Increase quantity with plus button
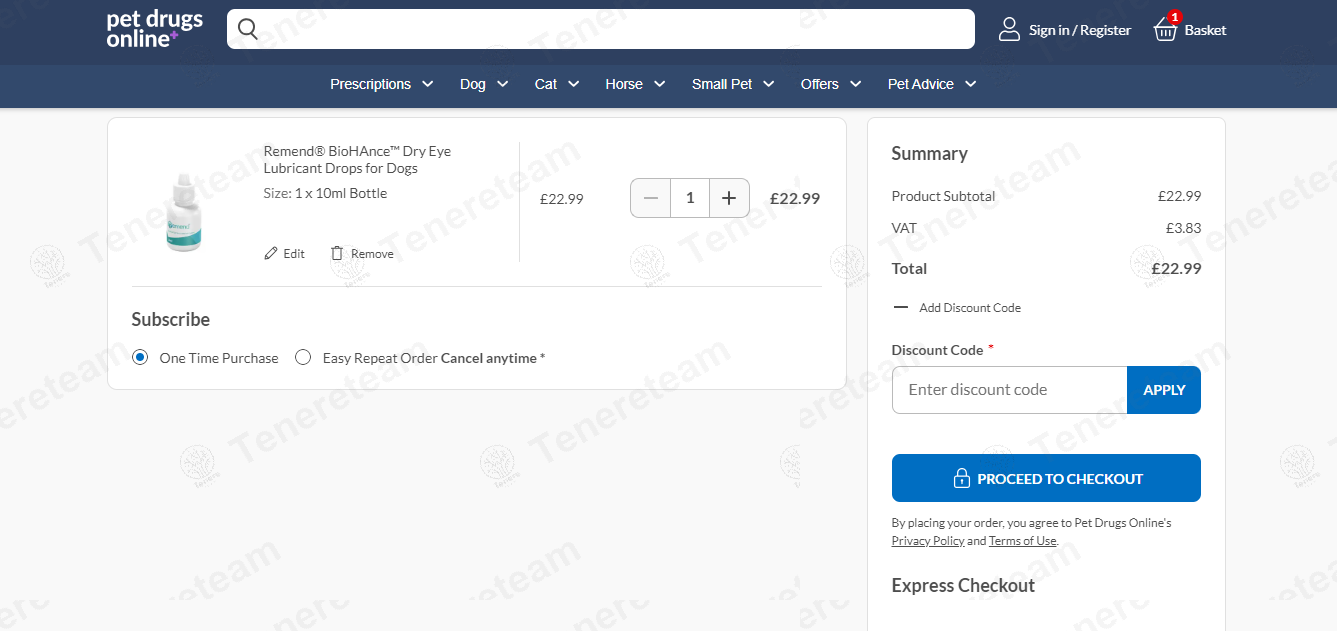Viewport: 1337px width, 631px height. pyautogui.click(x=729, y=198)
